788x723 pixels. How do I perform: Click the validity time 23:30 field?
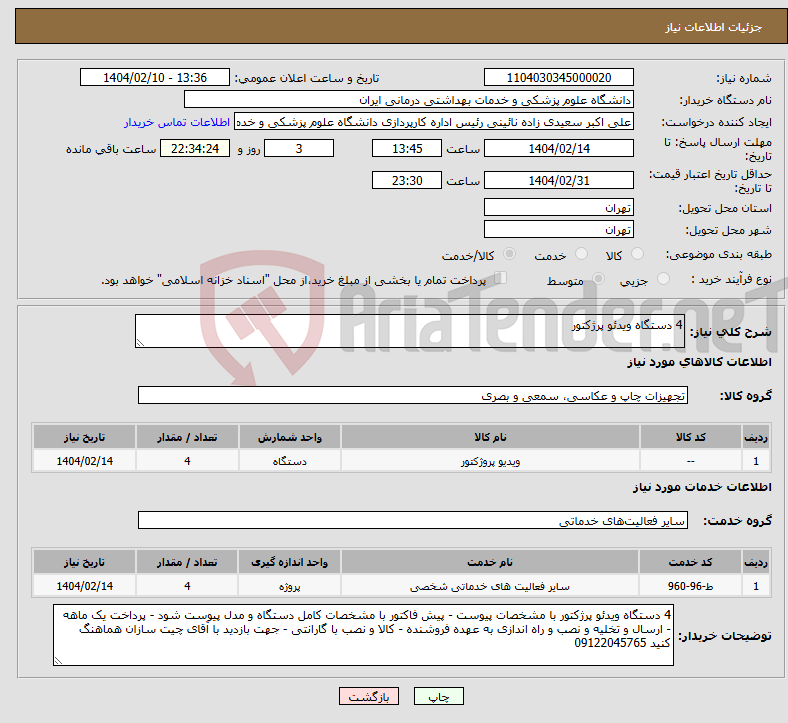coord(407,180)
